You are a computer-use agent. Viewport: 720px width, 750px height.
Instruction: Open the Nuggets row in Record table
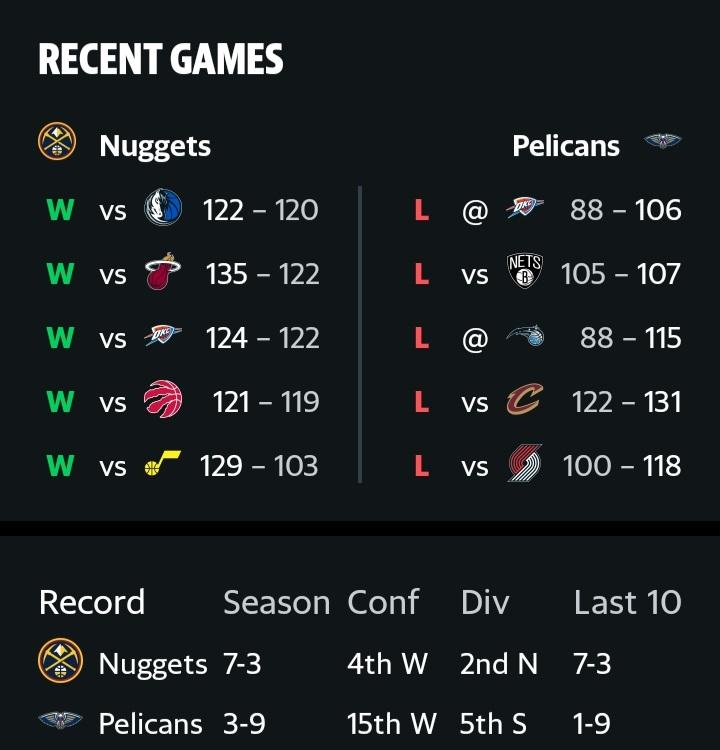click(360, 663)
